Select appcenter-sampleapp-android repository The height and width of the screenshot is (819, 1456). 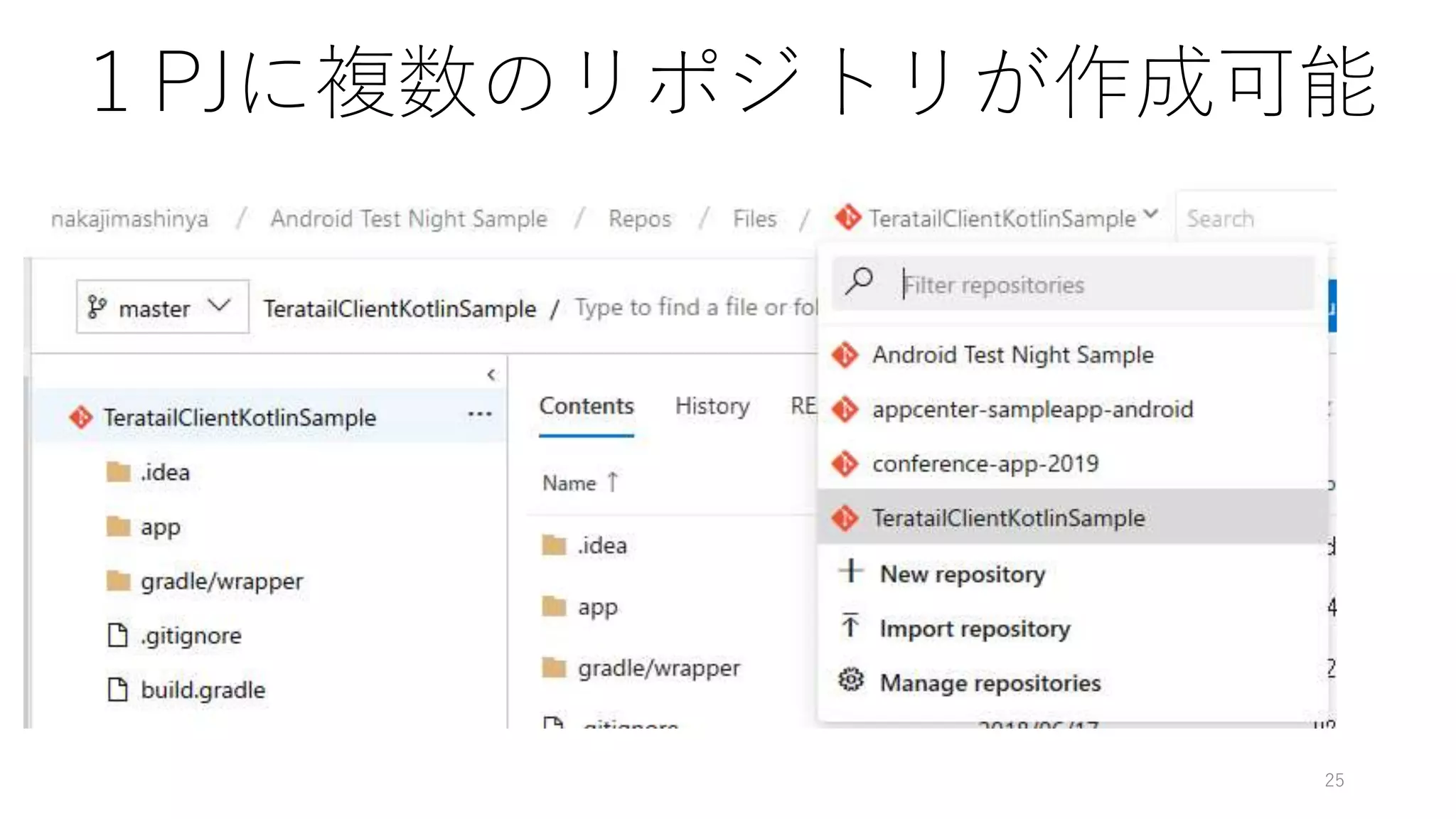(1032, 409)
